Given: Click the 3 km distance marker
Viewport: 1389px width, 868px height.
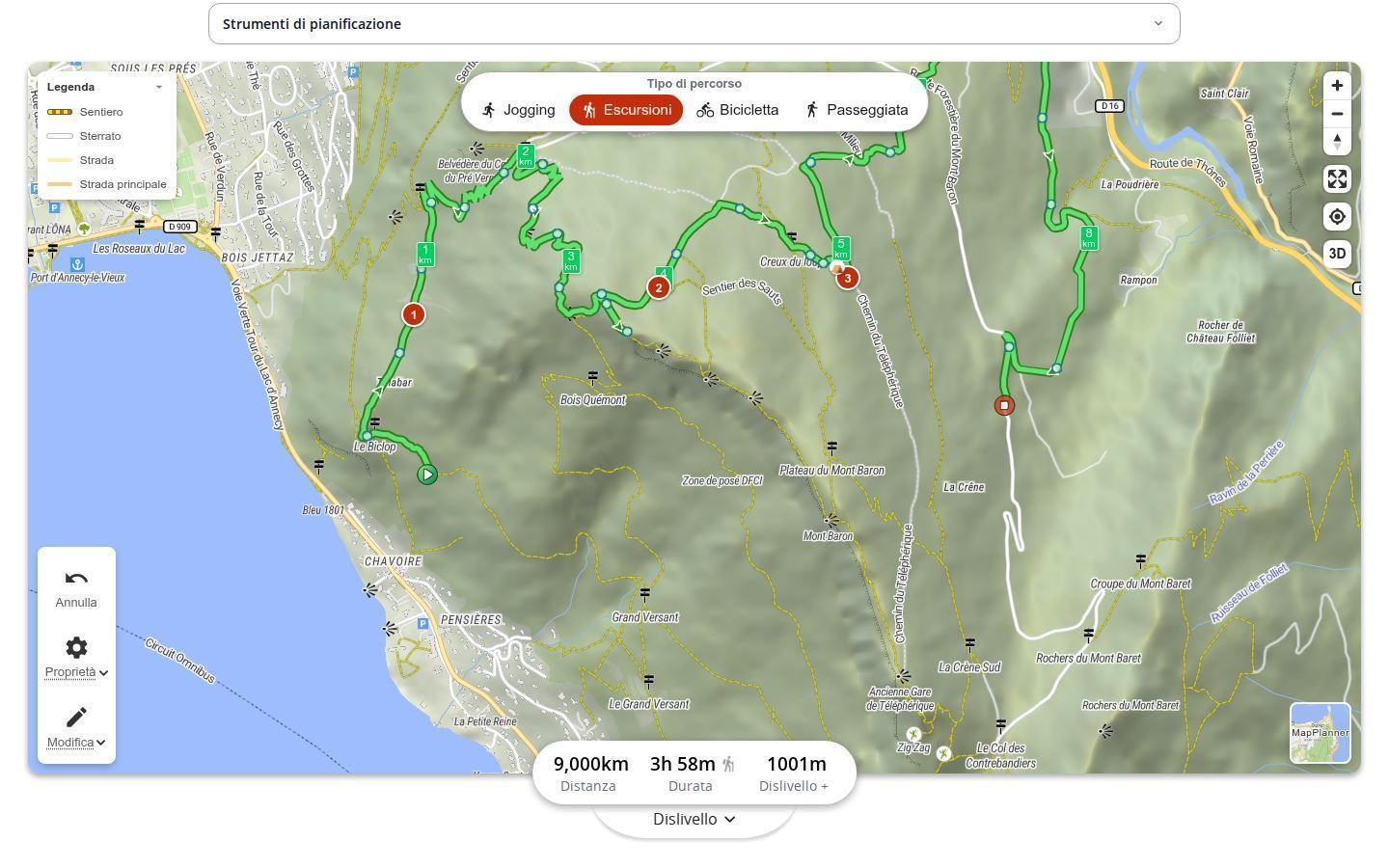Looking at the screenshot, I should [571, 261].
